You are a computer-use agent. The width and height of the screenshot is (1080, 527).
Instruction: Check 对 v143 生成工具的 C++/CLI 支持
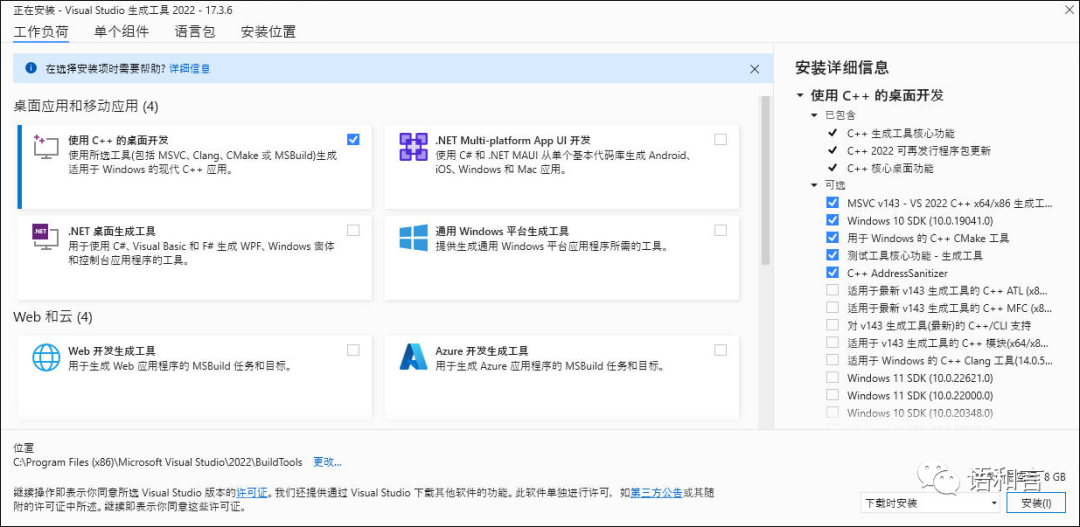pyautogui.click(x=832, y=324)
